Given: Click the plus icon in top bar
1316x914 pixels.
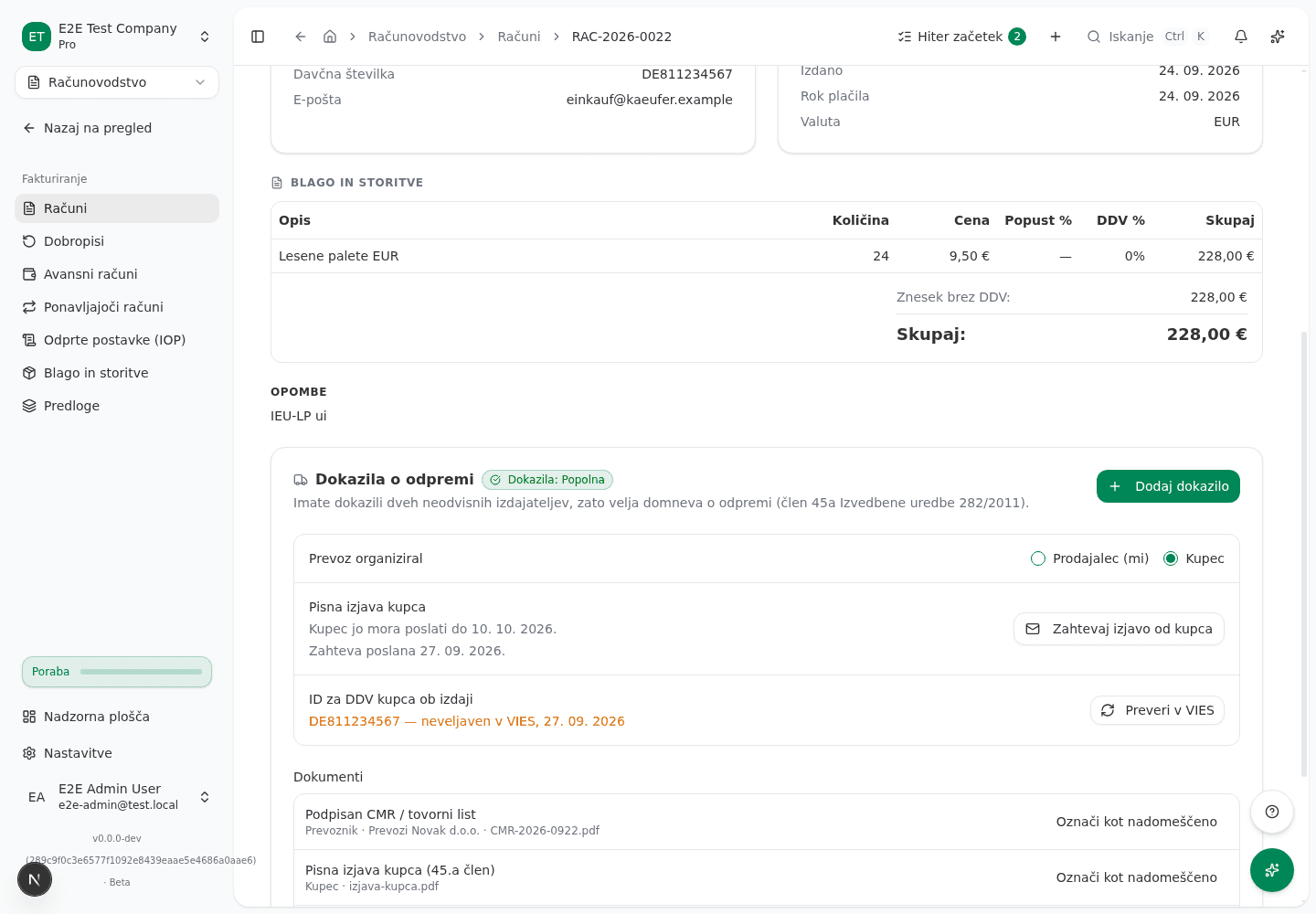Looking at the screenshot, I should click(1056, 37).
